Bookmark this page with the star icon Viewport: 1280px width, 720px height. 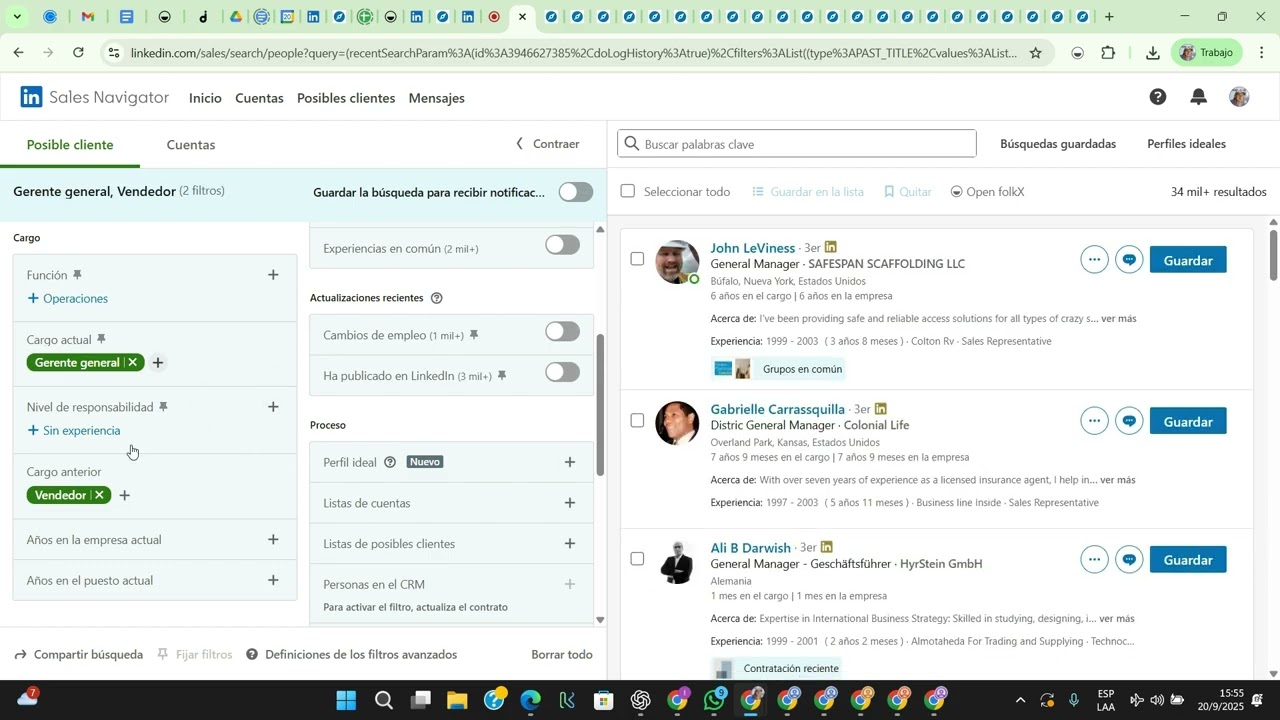click(x=1035, y=53)
